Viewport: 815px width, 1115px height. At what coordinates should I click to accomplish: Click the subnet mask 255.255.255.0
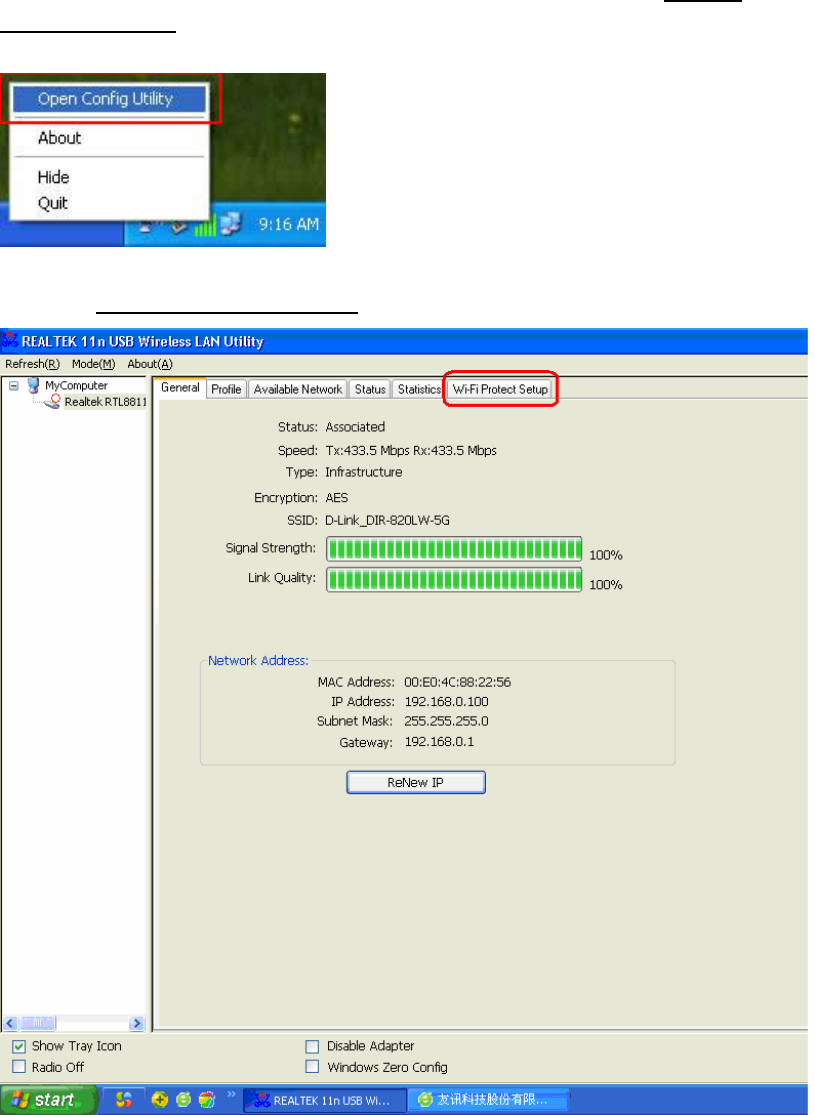pyautogui.click(x=446, y=721)
